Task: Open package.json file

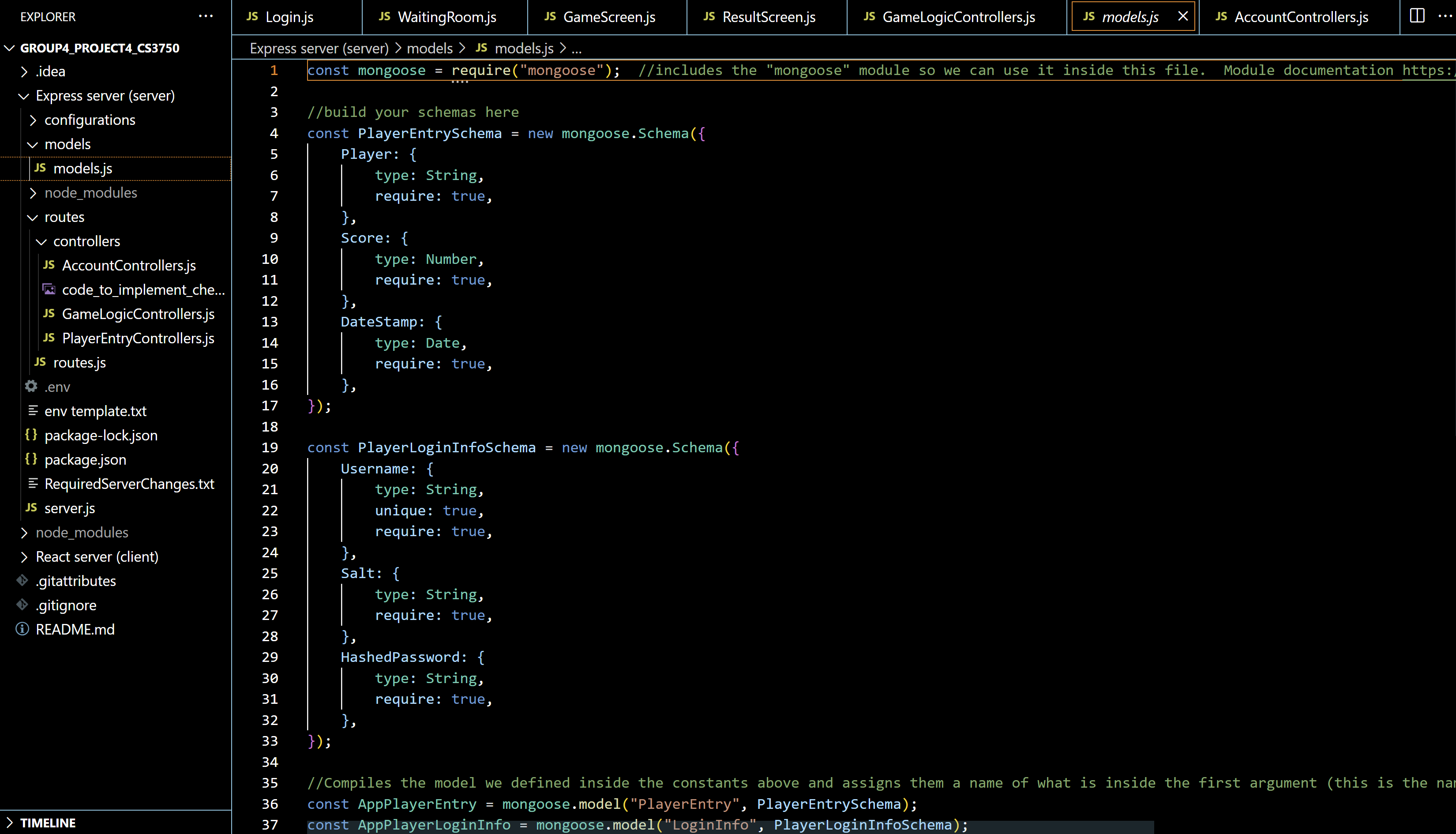Action: point(85,459)
